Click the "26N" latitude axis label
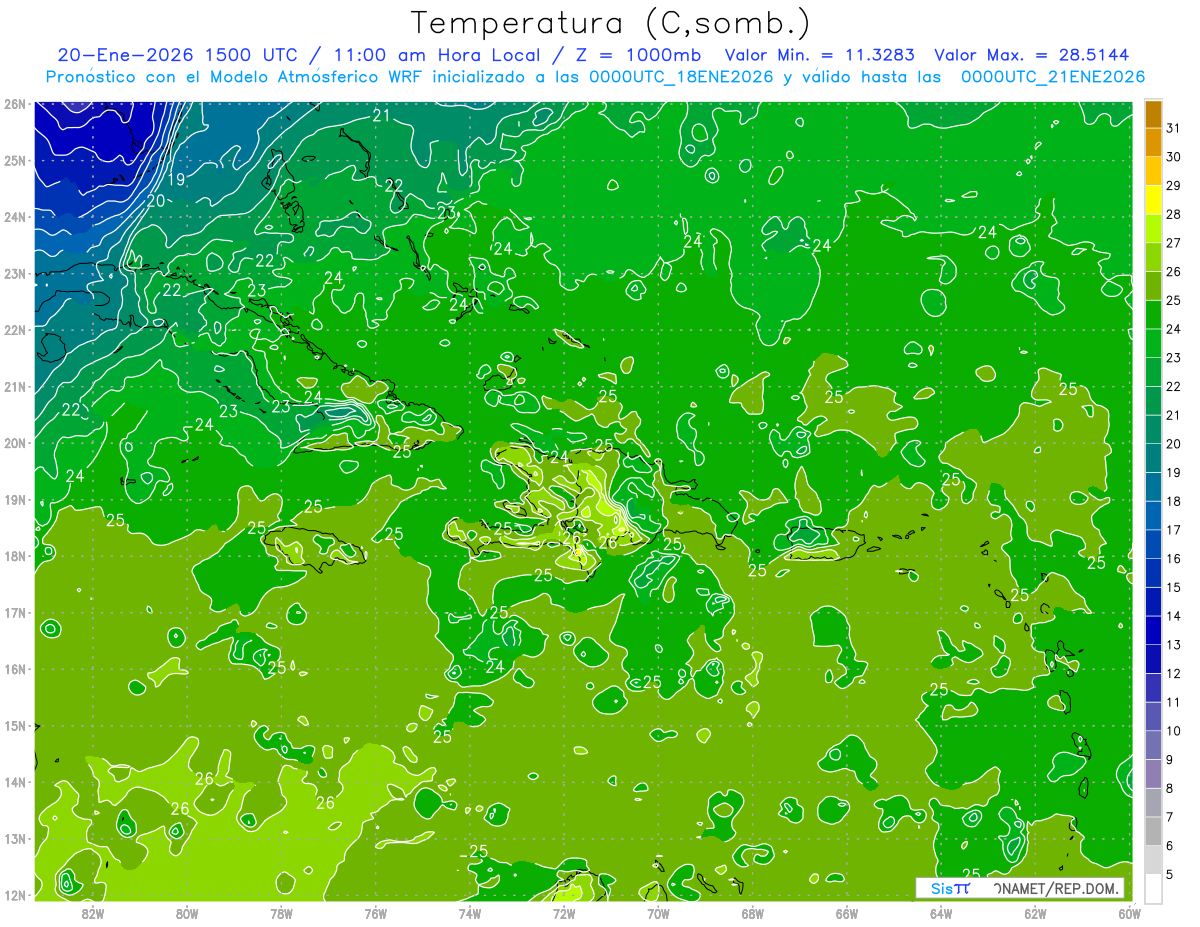Viewport: 1200px width, 927px height. (14, 104)
